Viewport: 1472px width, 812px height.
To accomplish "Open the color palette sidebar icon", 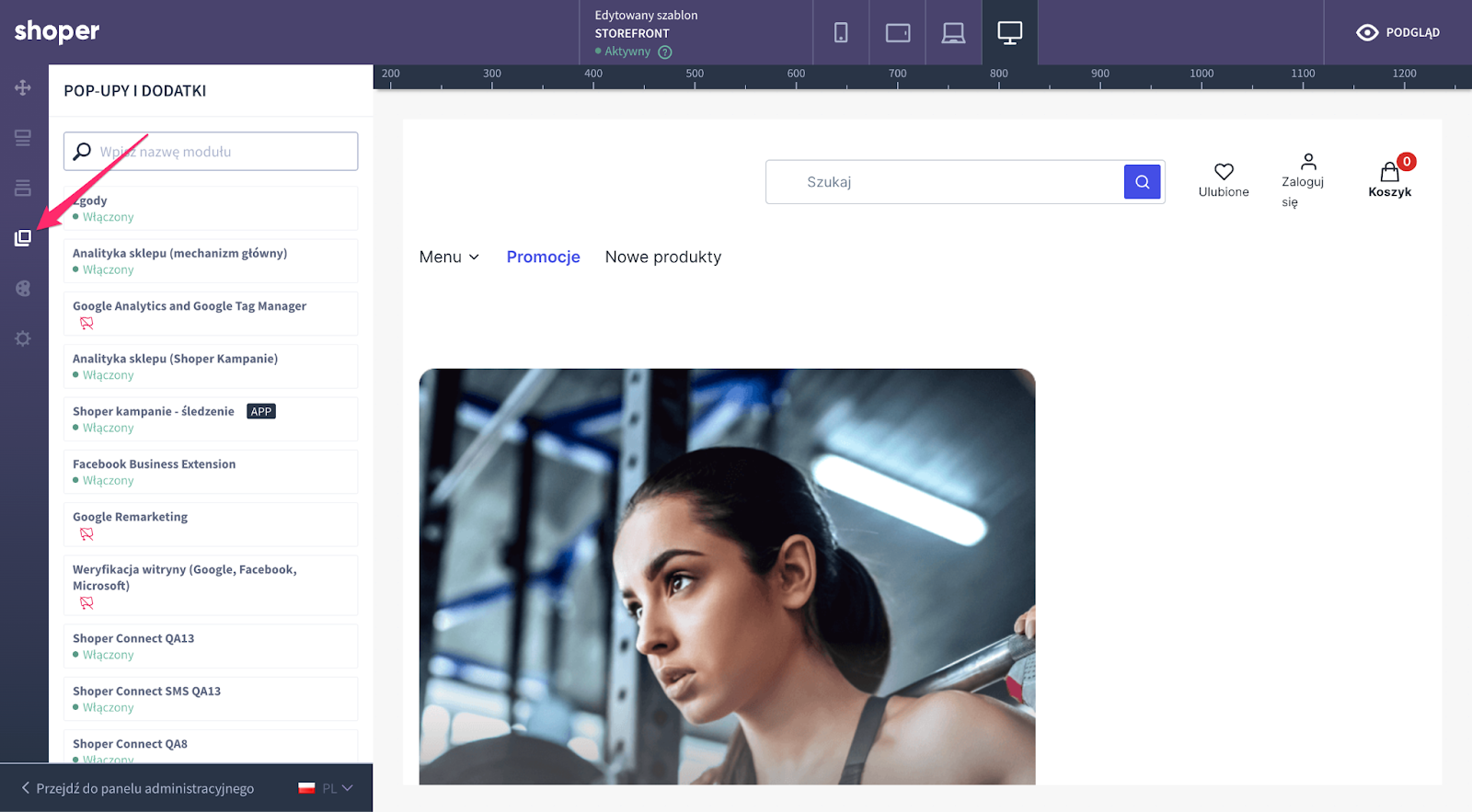I will click(23, 289).
